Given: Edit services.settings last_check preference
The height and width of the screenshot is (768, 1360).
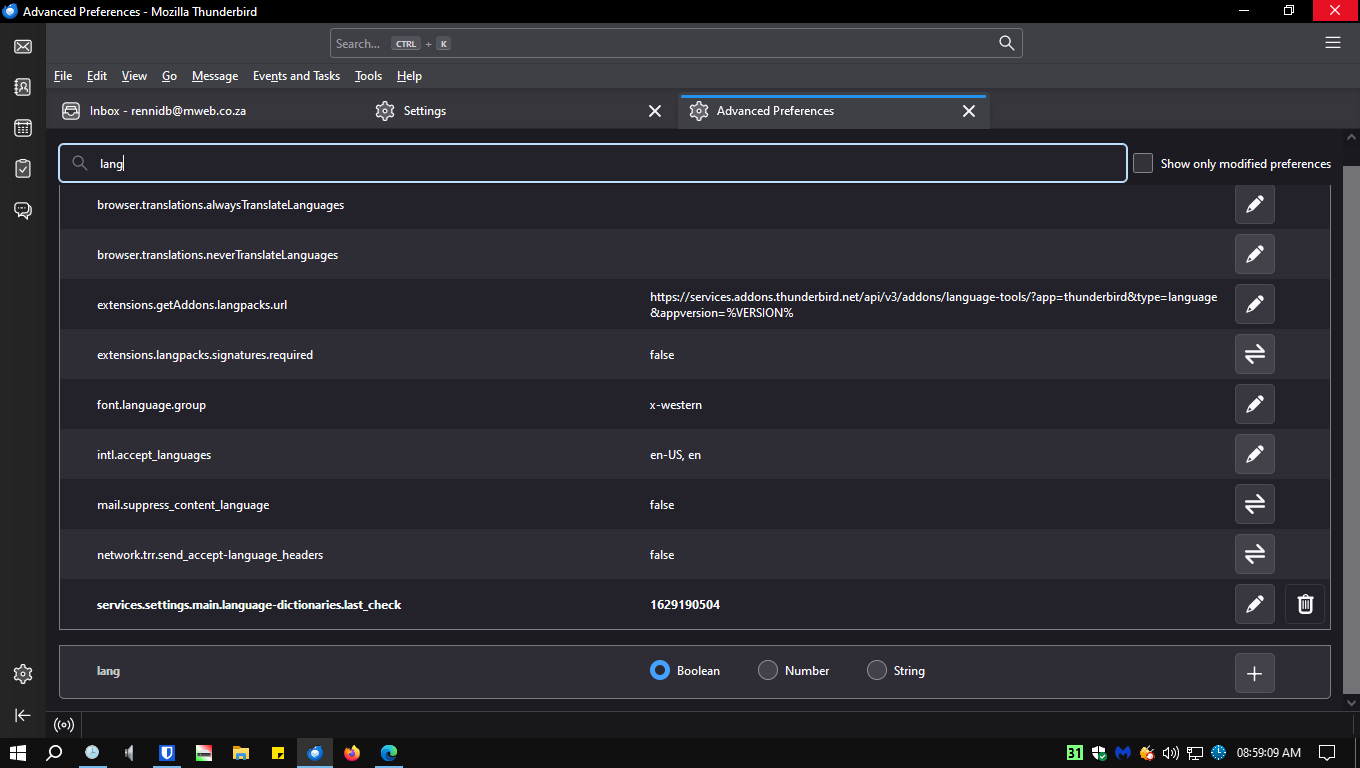Looking at the screenshot, I should coord(1255,604).
